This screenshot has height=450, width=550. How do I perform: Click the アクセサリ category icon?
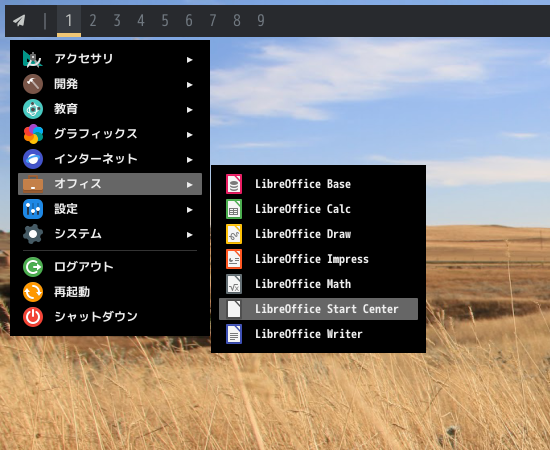click(x=33, y=59)
